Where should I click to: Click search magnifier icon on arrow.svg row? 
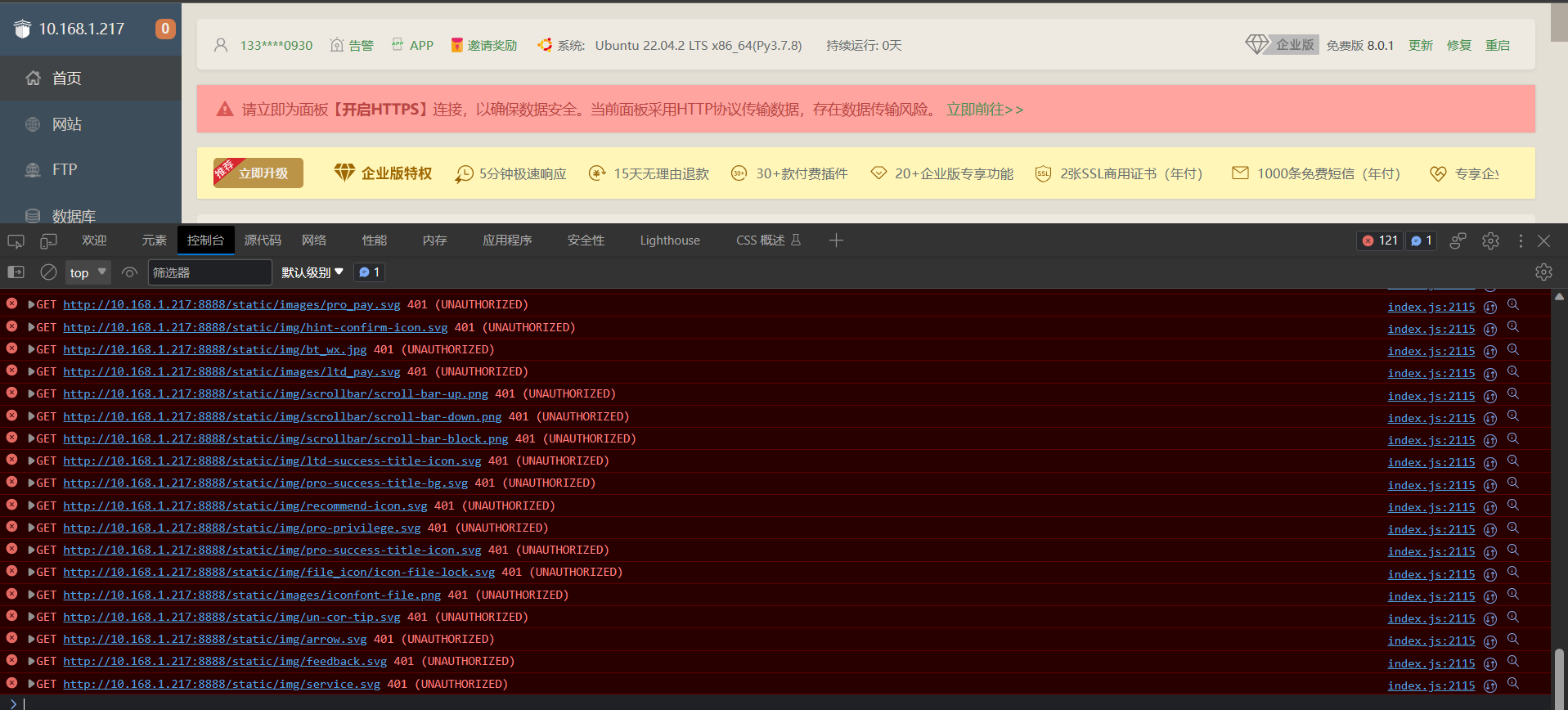tap(1513, 639)
